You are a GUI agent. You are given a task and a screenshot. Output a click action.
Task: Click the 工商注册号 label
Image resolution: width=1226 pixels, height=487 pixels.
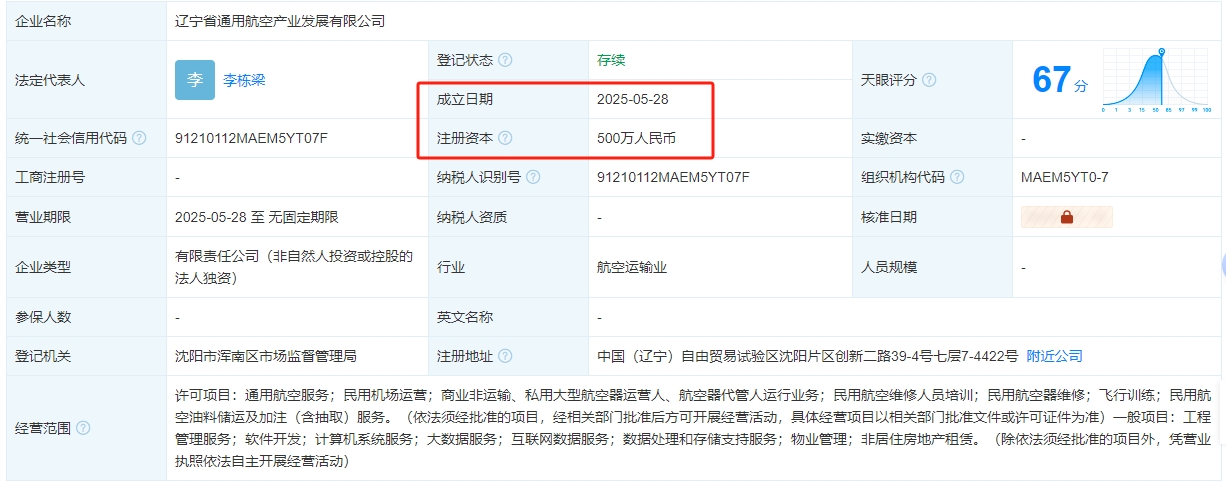[50, 177]
